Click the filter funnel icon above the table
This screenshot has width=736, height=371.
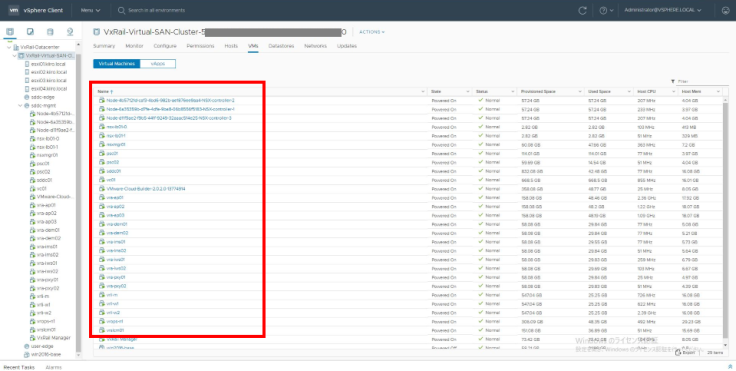pyautogui.click(x=673, y=81)
